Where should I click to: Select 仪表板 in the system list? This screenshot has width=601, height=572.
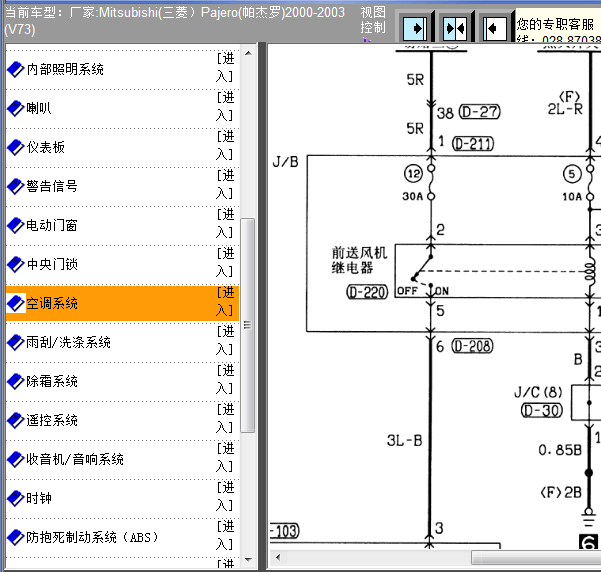pos(46,148)
